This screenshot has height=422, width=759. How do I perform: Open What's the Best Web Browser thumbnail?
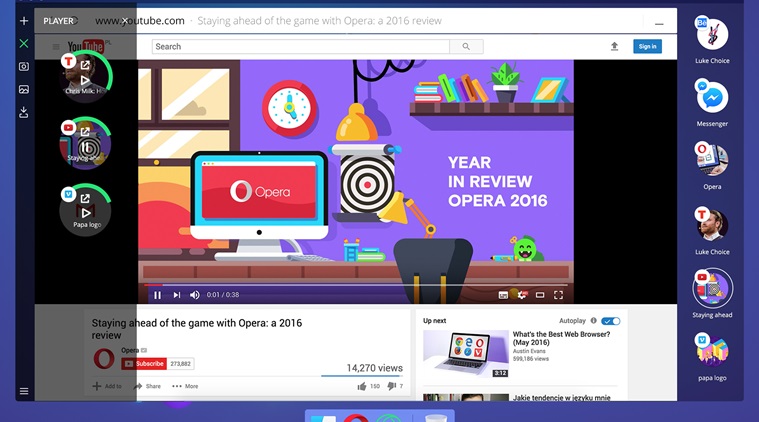tap(466, 354)
